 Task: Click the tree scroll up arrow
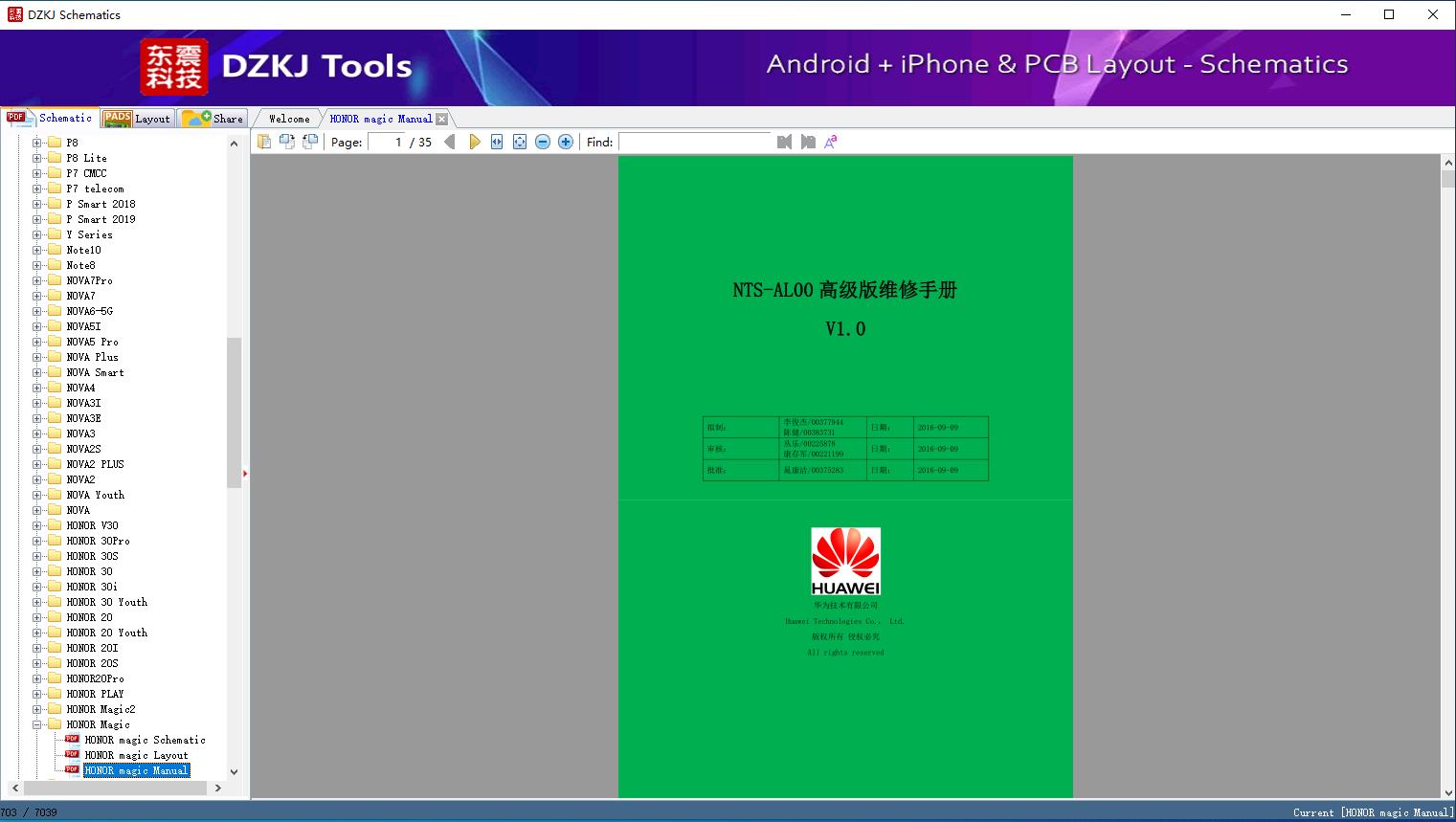tap(234, 144)
